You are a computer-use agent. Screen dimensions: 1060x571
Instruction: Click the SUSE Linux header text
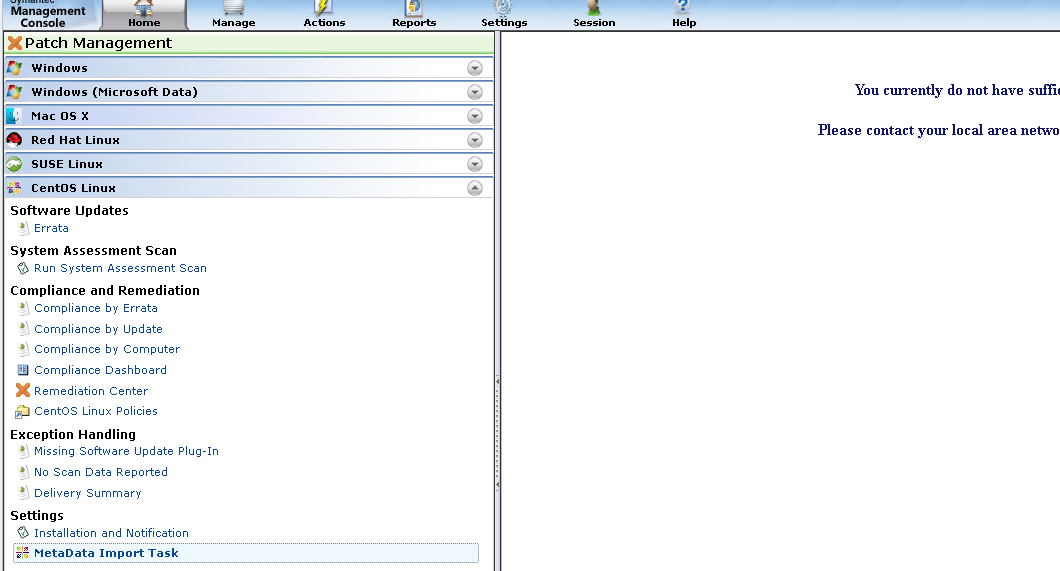pyautogui.click(x=67, y=164)
